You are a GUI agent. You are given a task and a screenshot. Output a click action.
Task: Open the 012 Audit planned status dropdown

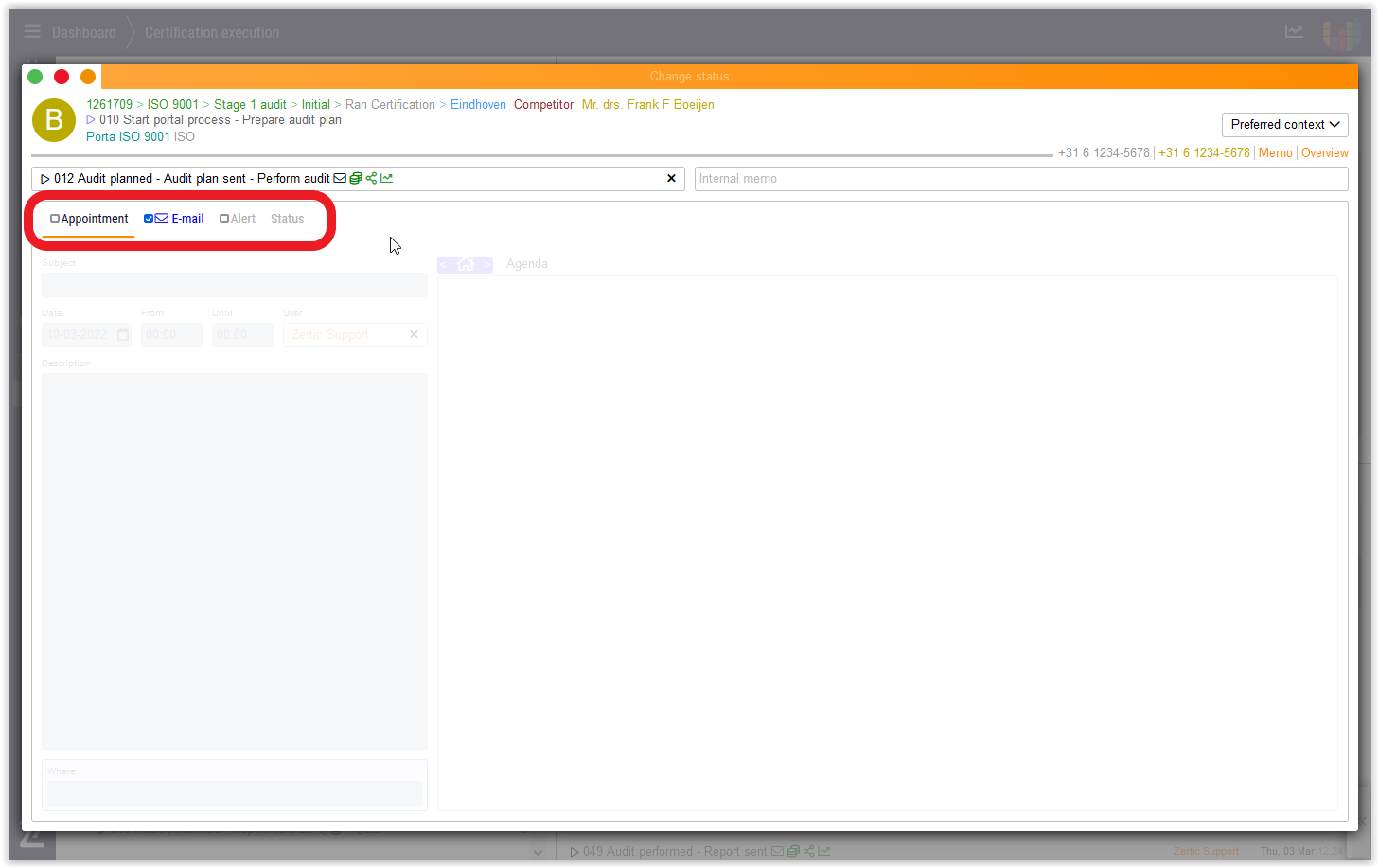click(350, 178)
